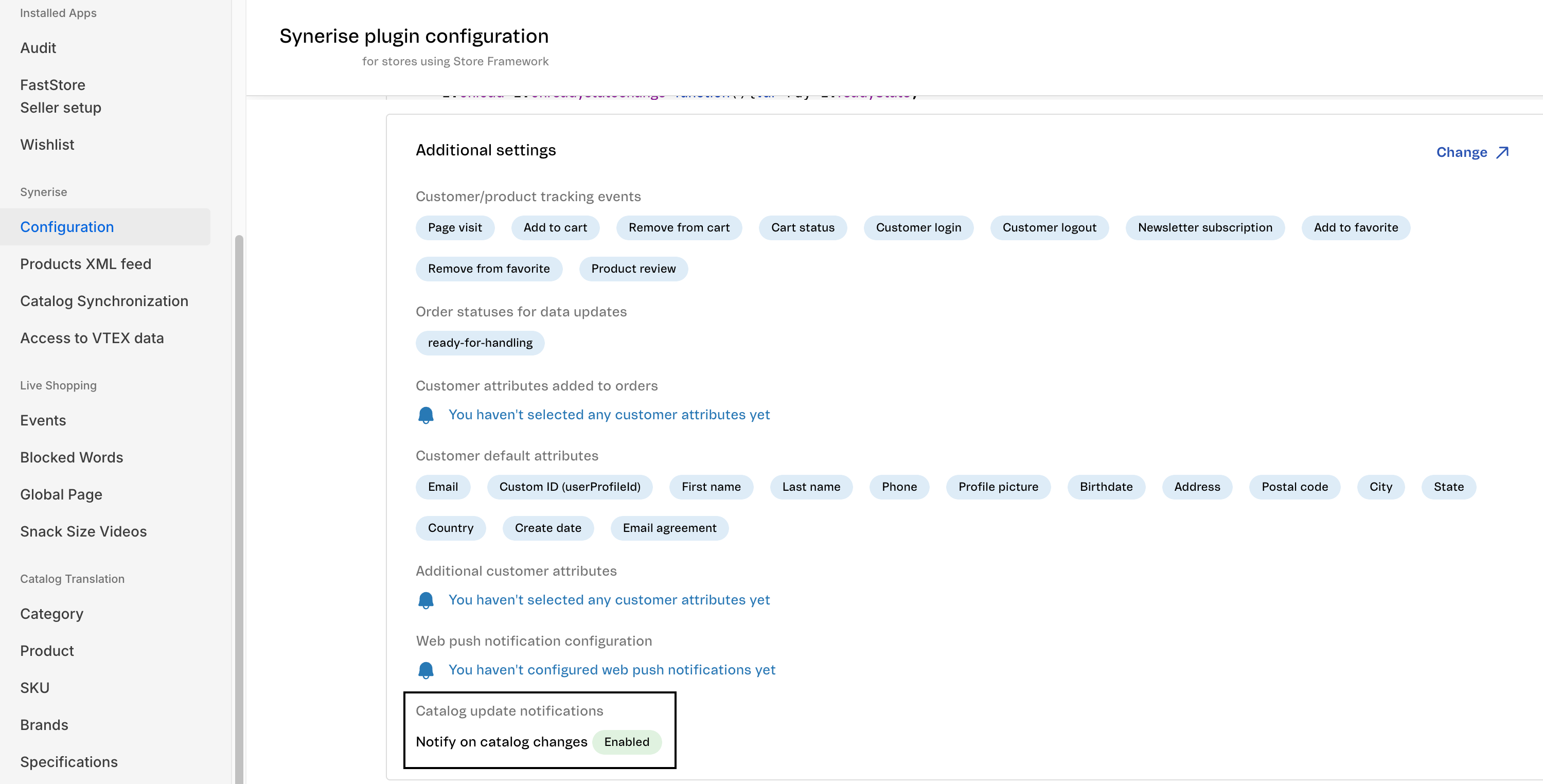The image size is (1543, 784).
Task: Open Product translation item
Action: pyautogui.click(x=47, y=651)
